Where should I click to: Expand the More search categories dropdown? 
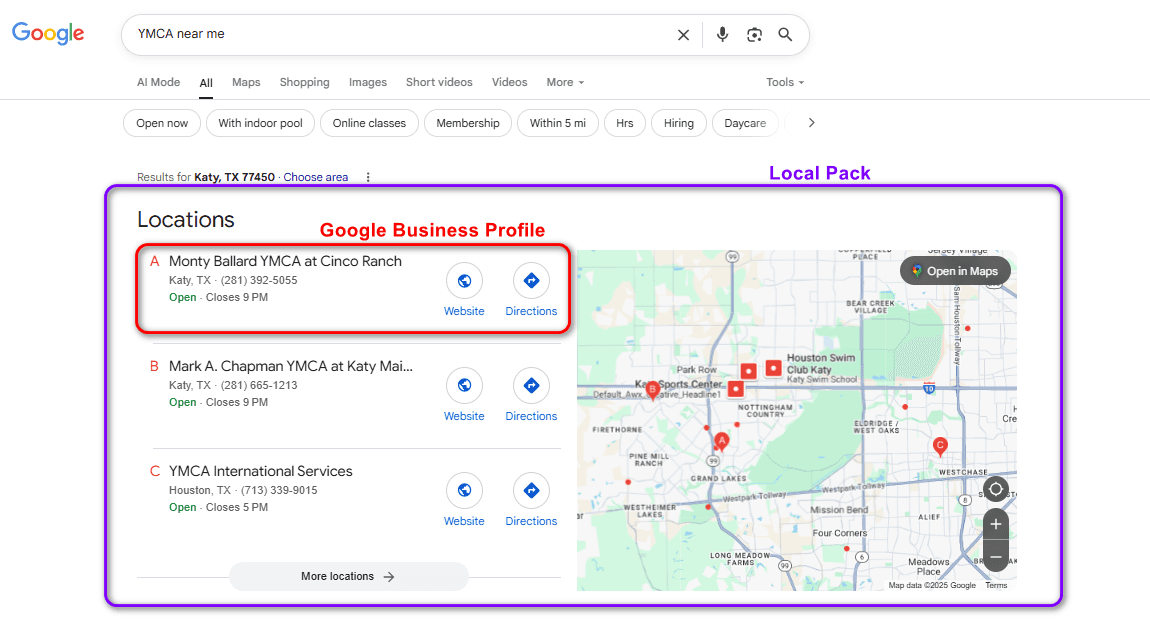[565, 82]
